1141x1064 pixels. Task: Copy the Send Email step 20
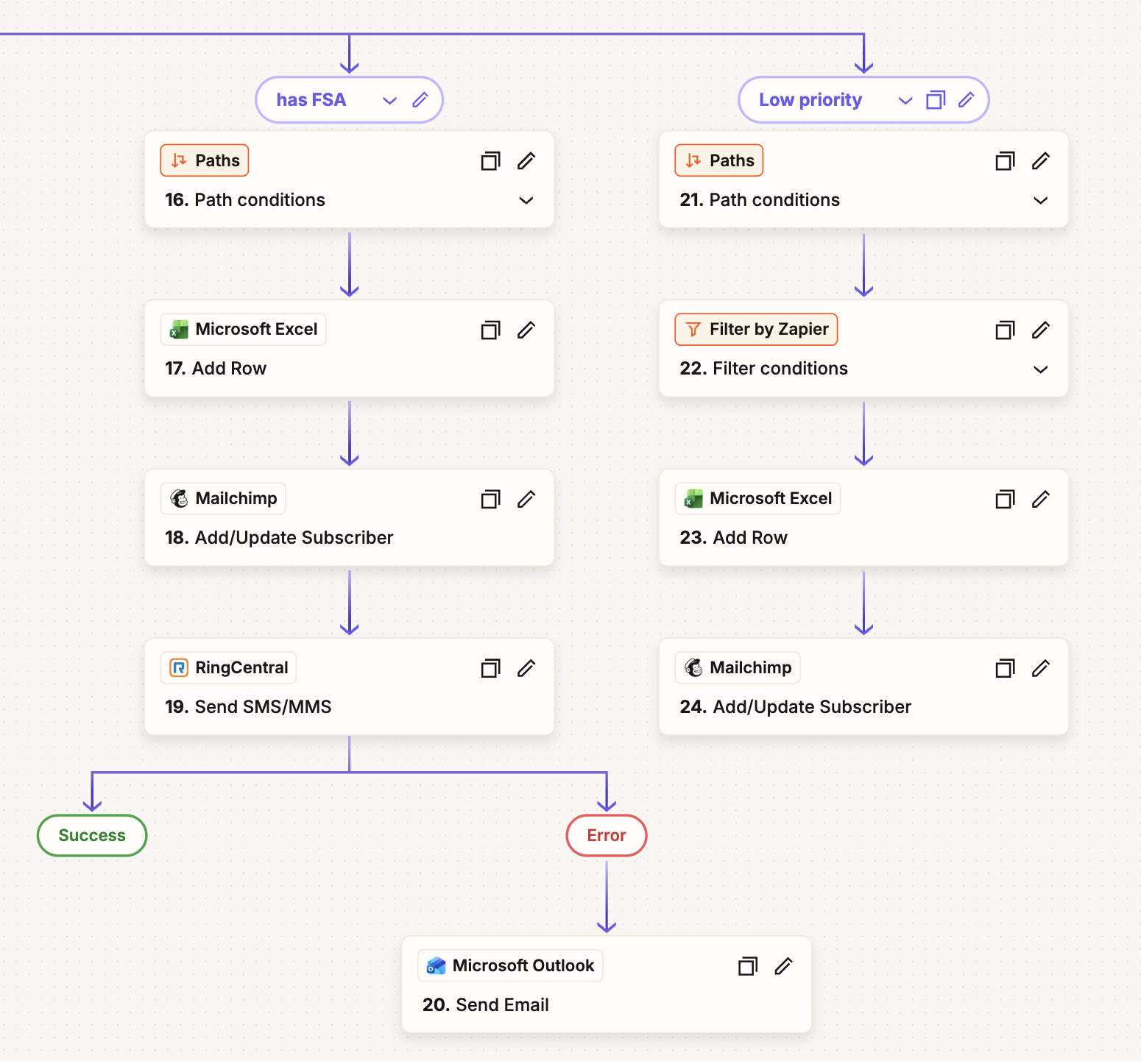pos(747,965)
